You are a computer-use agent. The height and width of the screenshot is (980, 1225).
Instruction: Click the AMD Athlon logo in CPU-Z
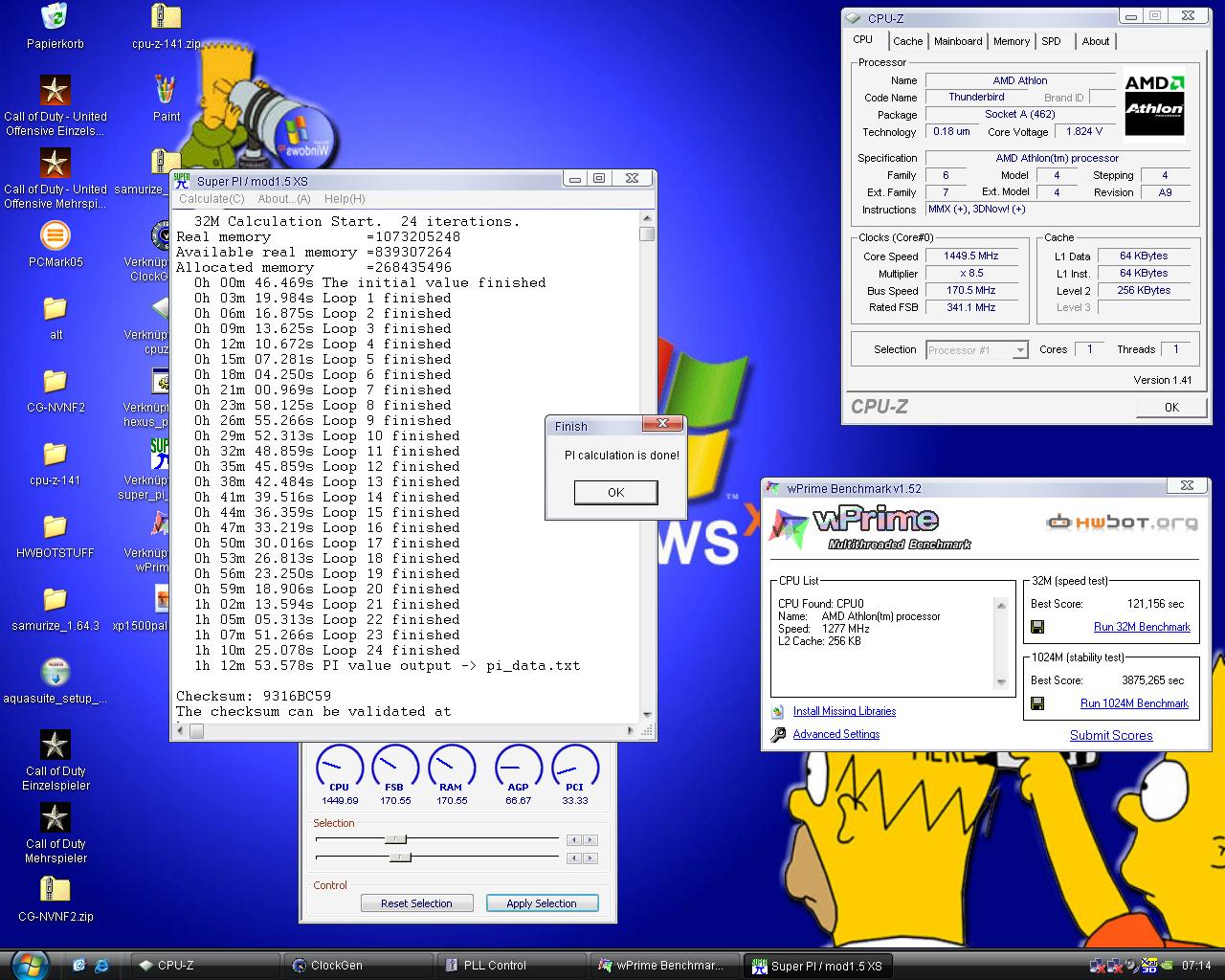(x=1154, y=103)
